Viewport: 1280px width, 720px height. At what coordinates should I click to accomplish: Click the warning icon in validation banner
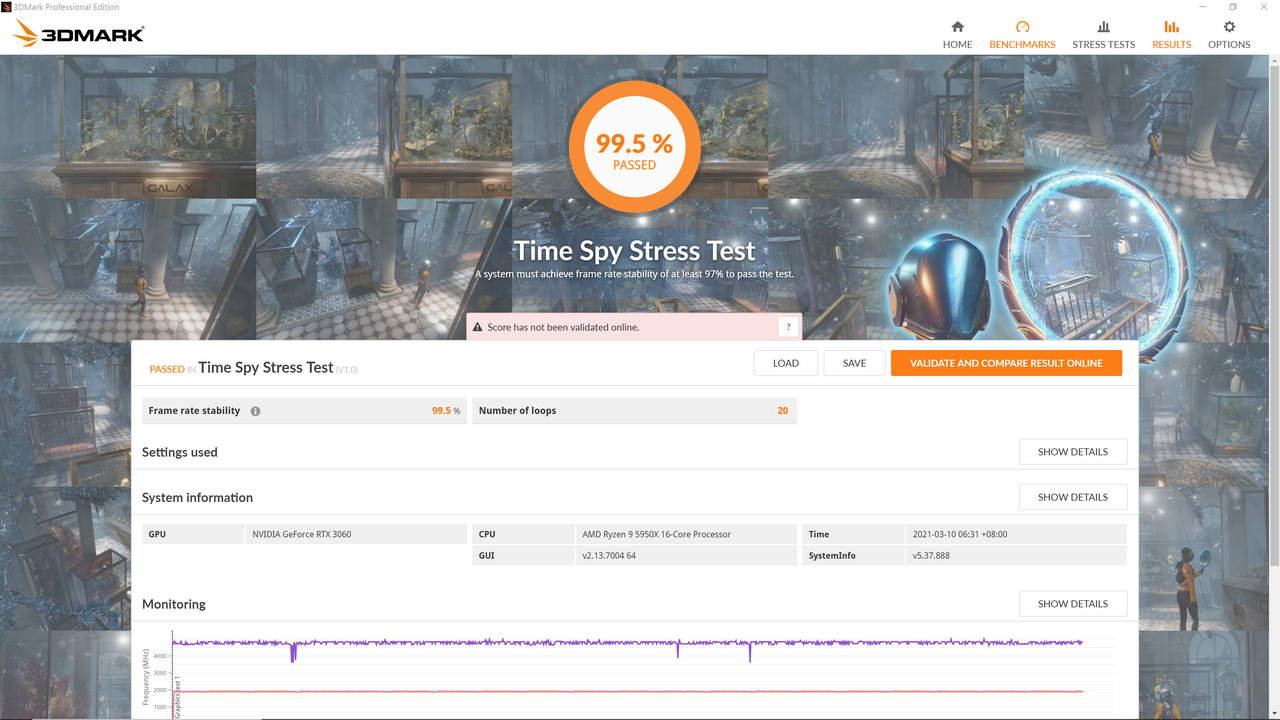point(478,327)
